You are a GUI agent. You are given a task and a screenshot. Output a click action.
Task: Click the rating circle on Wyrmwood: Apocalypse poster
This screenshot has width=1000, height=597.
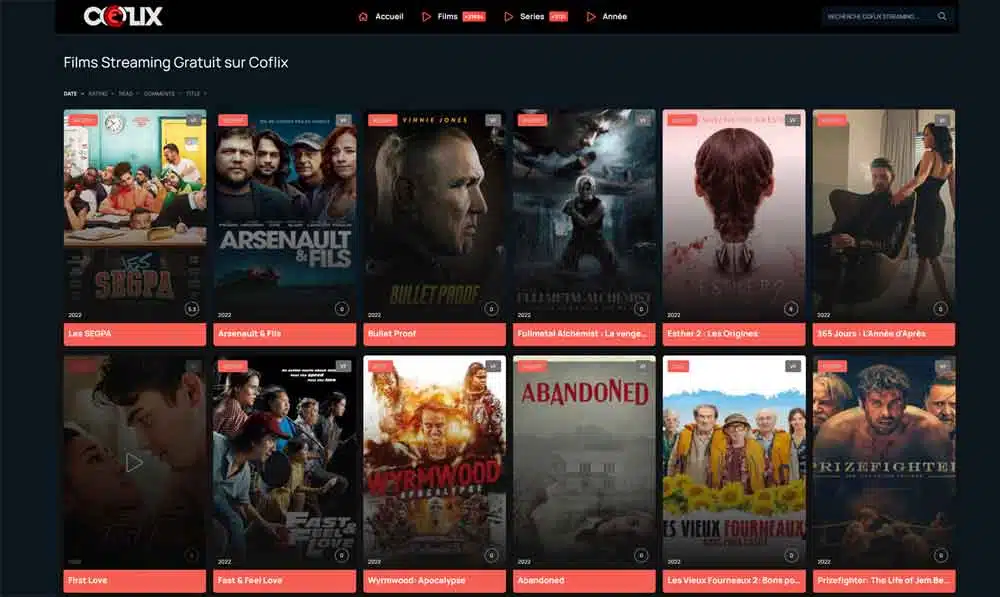[491, 556]
